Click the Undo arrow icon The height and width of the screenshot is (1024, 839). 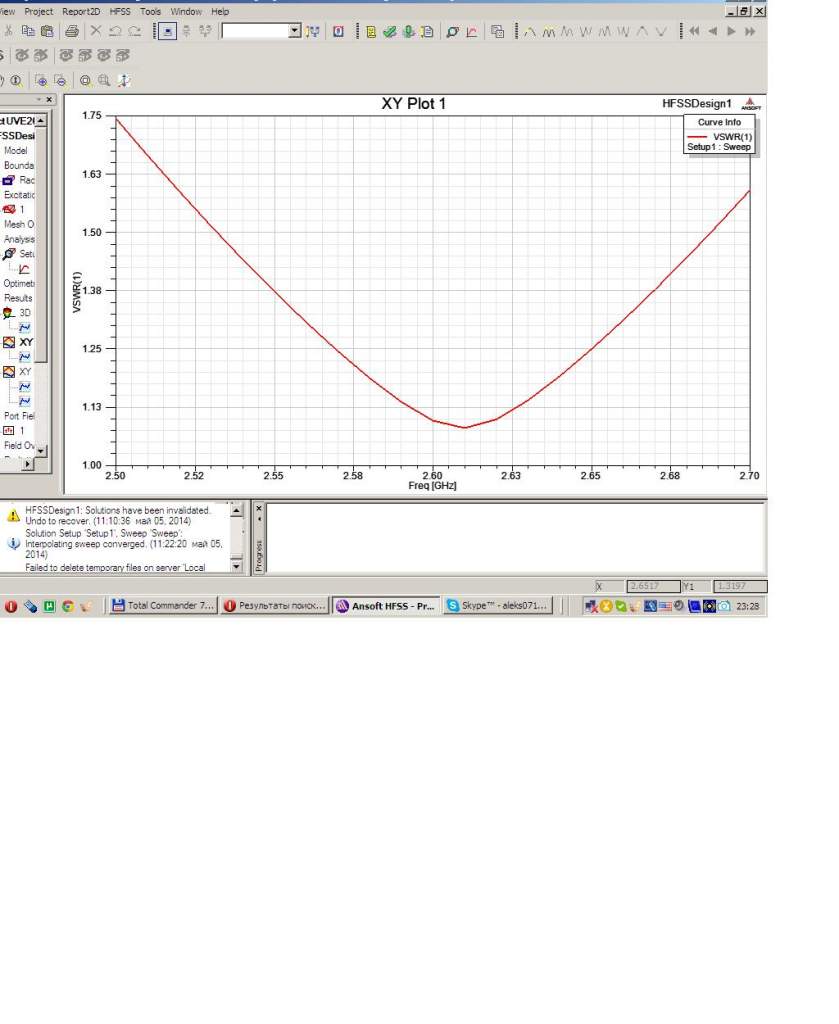click(115, 32)
